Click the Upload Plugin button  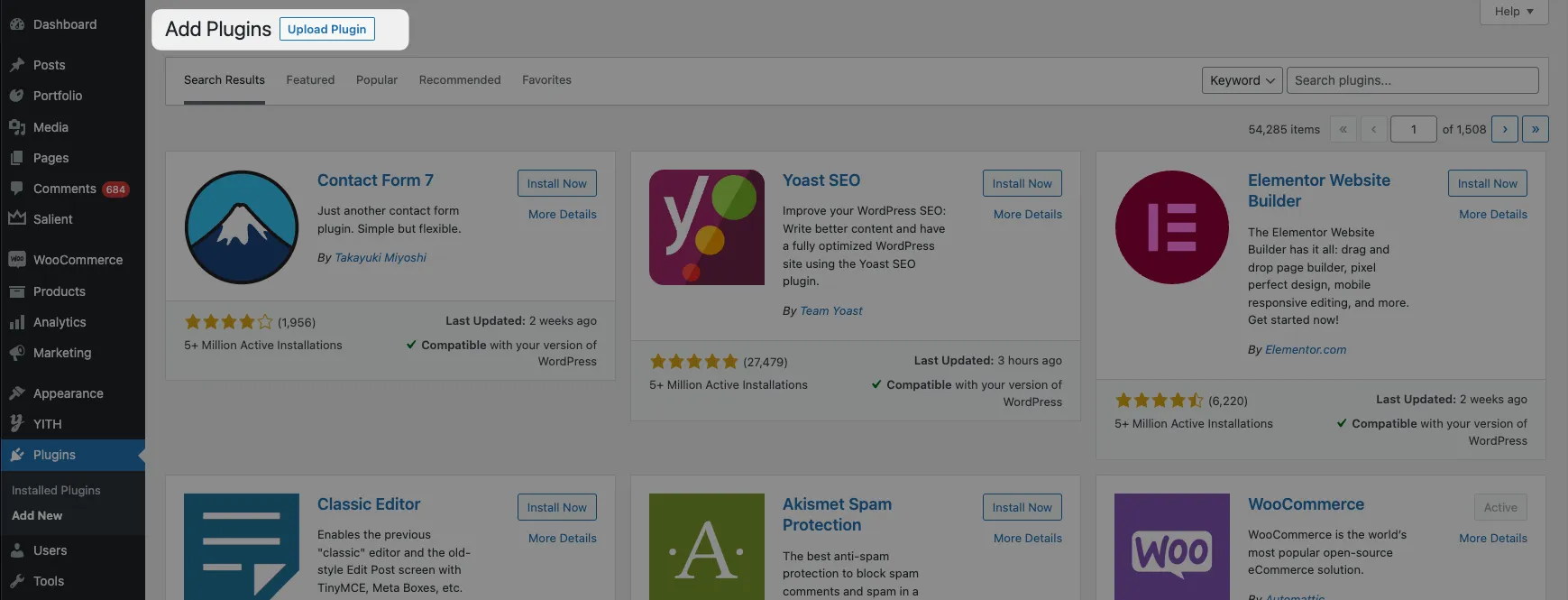[327, 29]
